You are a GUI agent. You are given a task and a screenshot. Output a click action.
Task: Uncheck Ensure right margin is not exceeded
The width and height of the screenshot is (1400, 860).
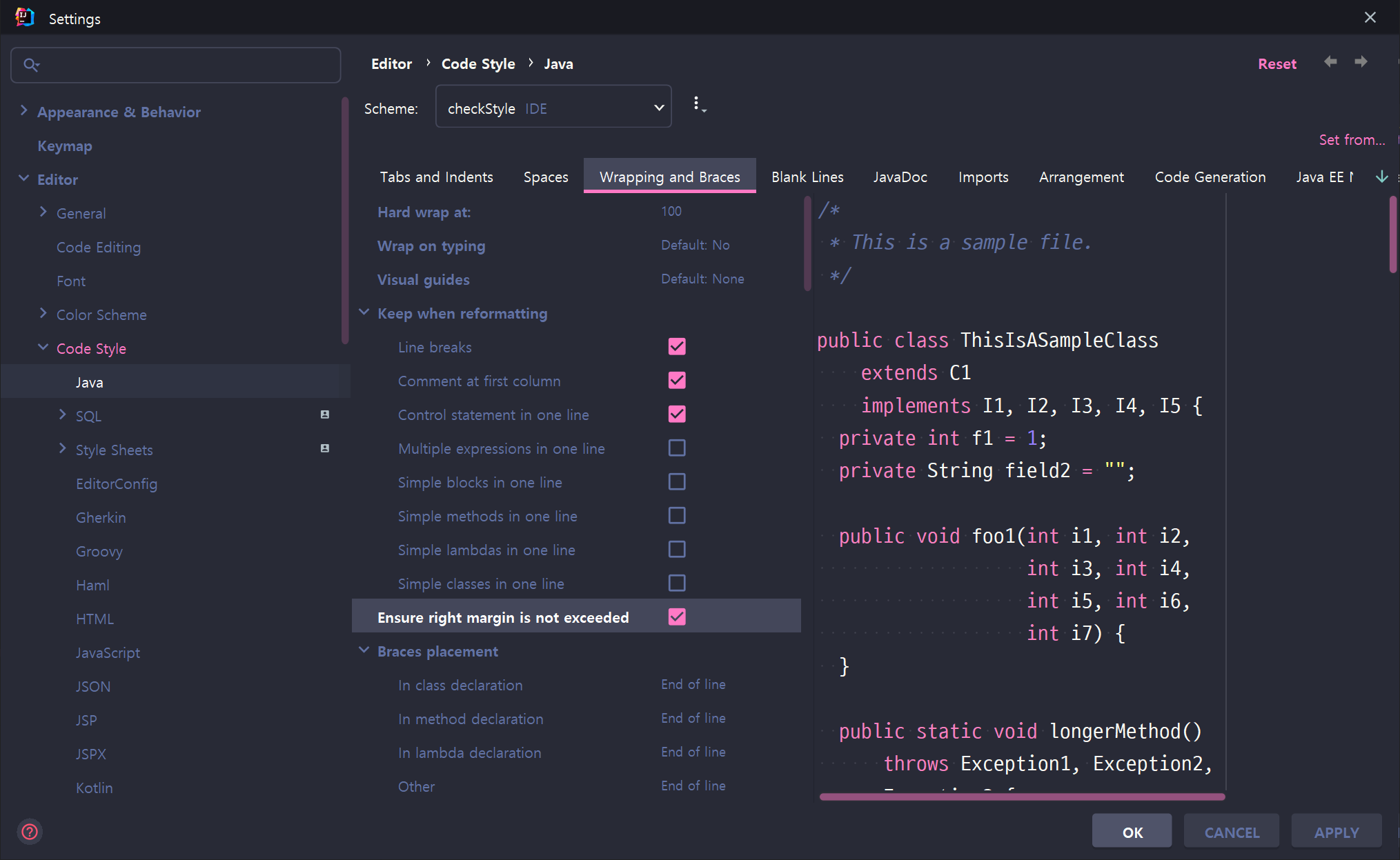[677, 617]
